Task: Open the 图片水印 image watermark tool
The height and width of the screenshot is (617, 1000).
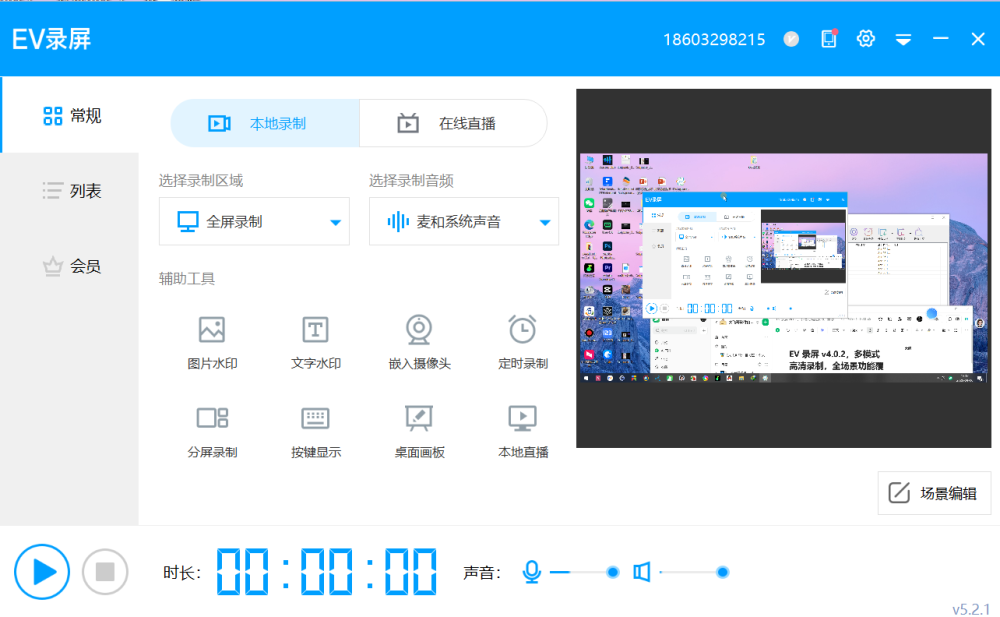Action: click(212, 343)
